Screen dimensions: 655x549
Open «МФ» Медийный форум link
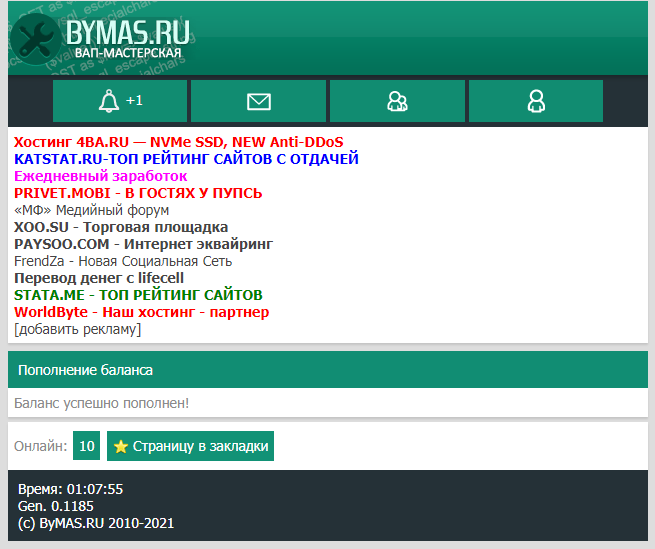tap(91, 210)
